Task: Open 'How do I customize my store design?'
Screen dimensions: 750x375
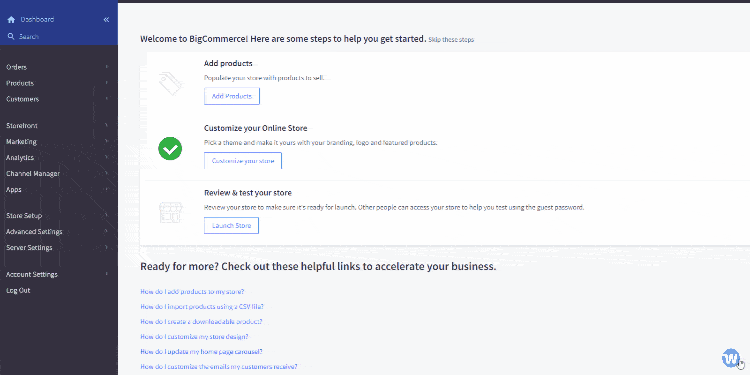Action: (x=194, y=337)
